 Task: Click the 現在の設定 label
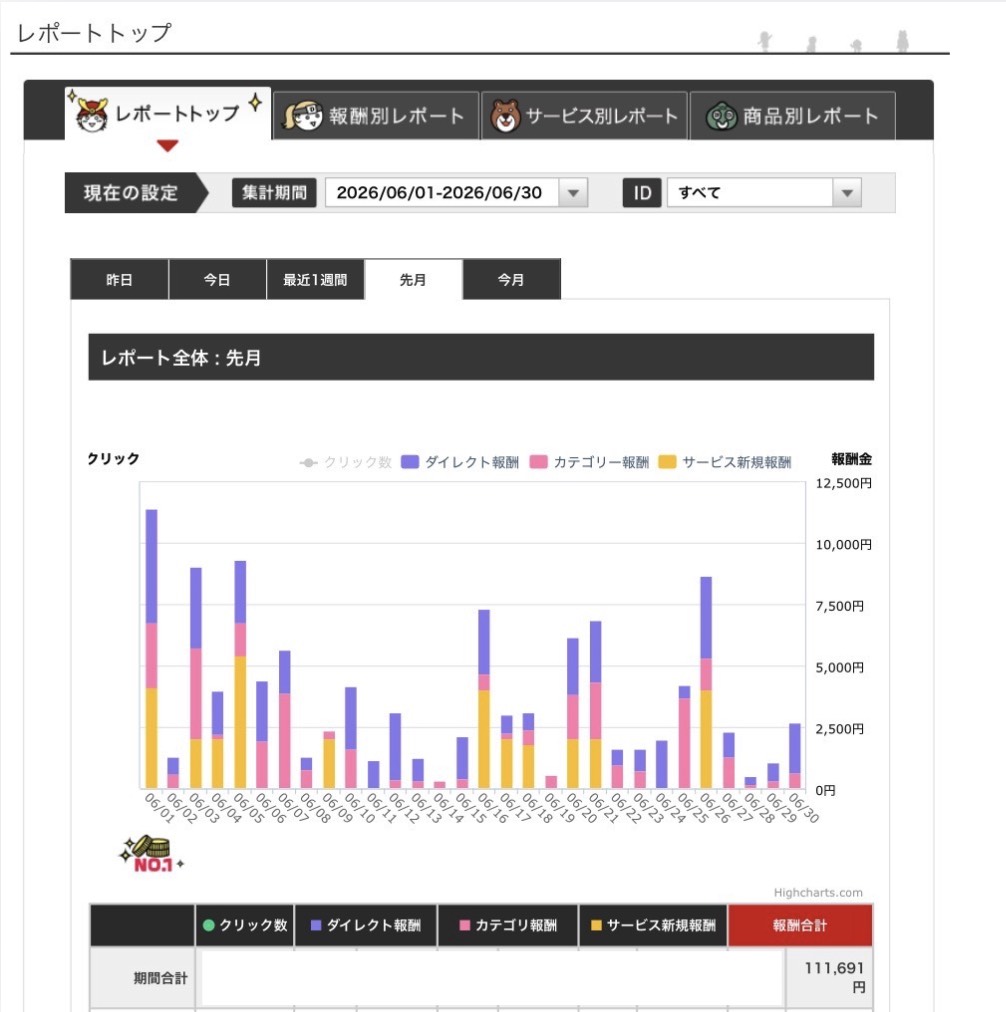pos(130,193)
